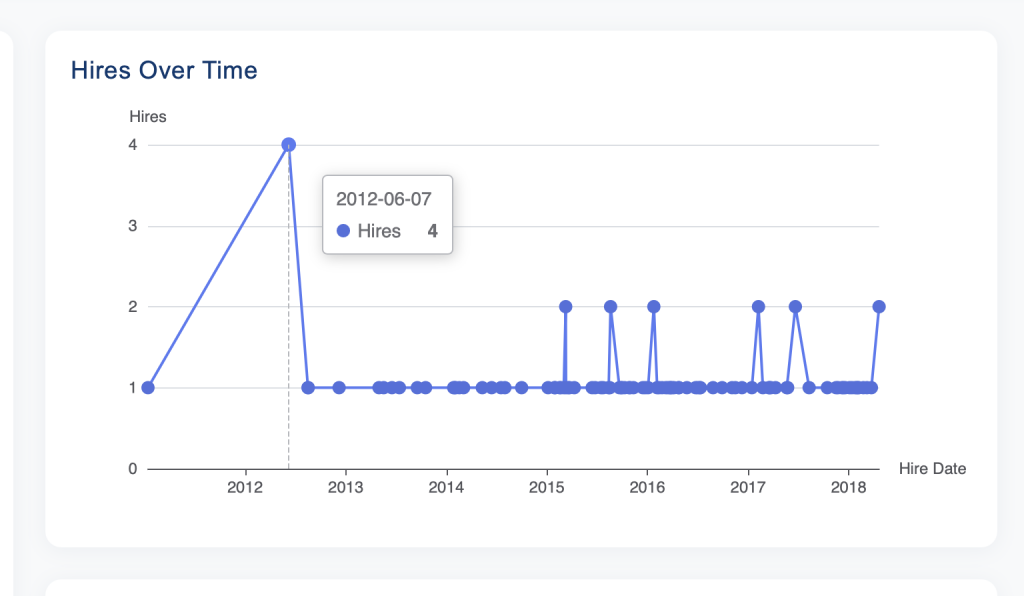Select the 2-hire data point above 2016
This screenshot has height=596, width=1024.
click(655, 306)
